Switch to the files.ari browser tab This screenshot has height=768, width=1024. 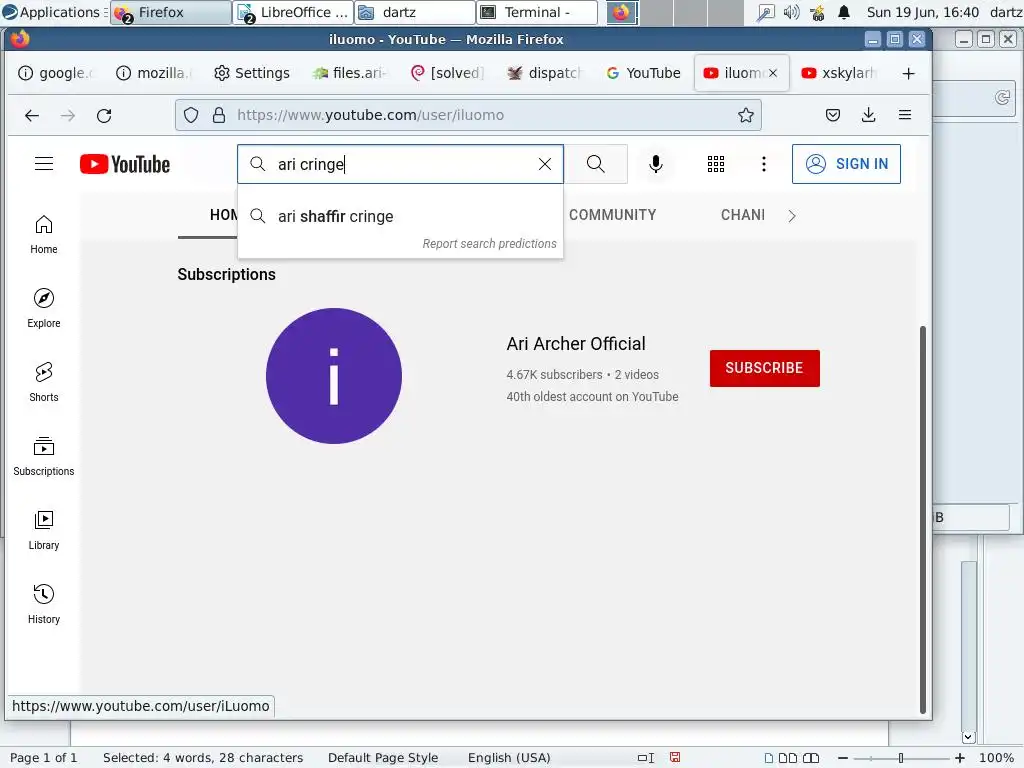[x=350, y=73]
